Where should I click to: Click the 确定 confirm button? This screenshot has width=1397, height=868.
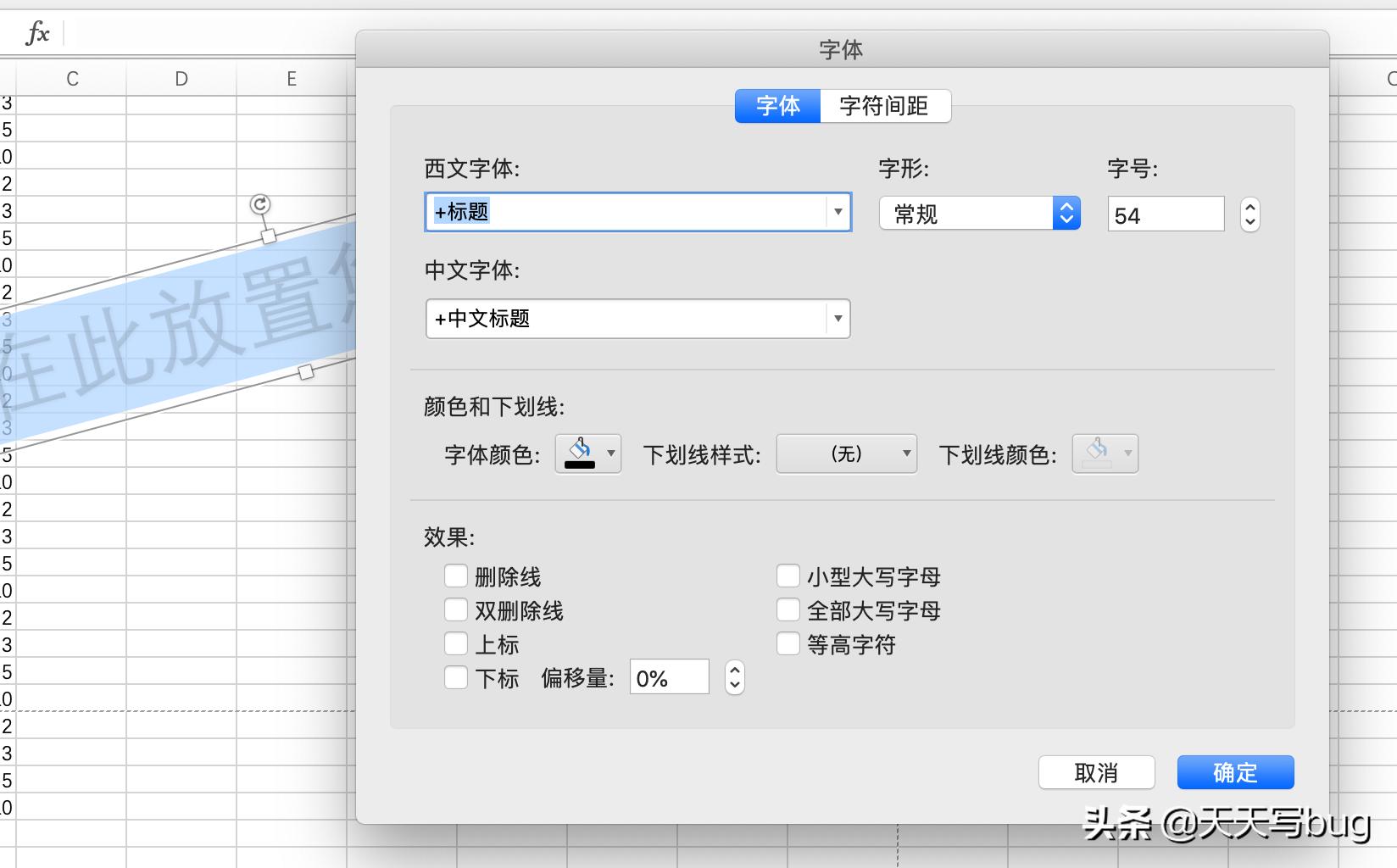(1235, 772)
